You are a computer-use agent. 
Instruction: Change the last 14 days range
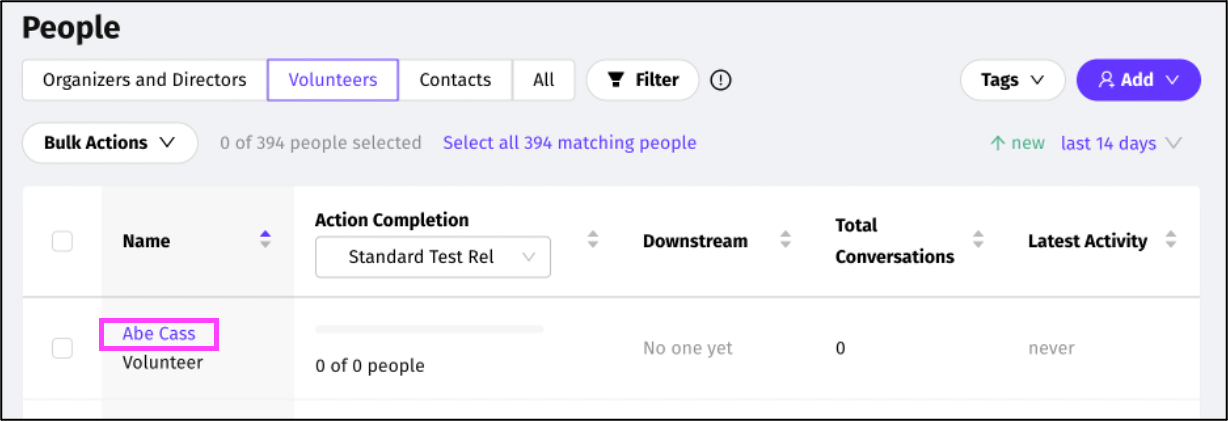(1121, 143)
